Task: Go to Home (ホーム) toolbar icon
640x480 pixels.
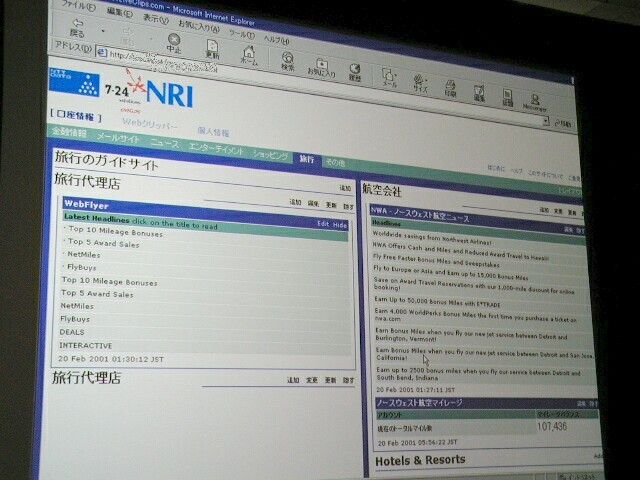Action: (249, 55)
